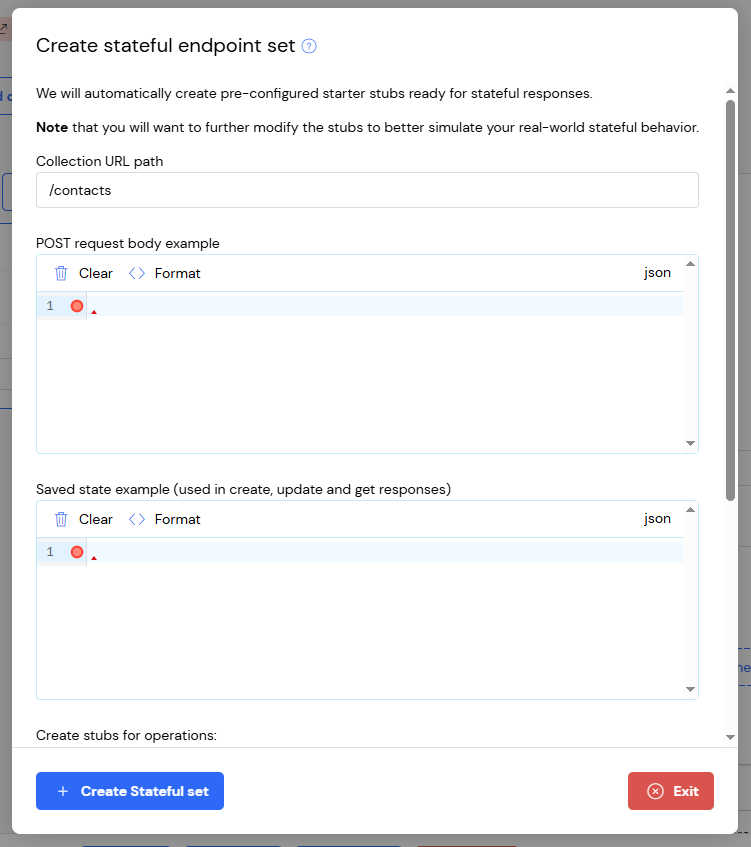Click dialog scrollbar down arrow

tap(730, 737)
